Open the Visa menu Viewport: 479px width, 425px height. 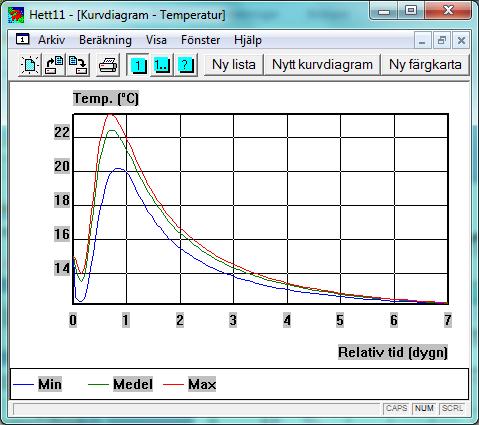(156, 40)
